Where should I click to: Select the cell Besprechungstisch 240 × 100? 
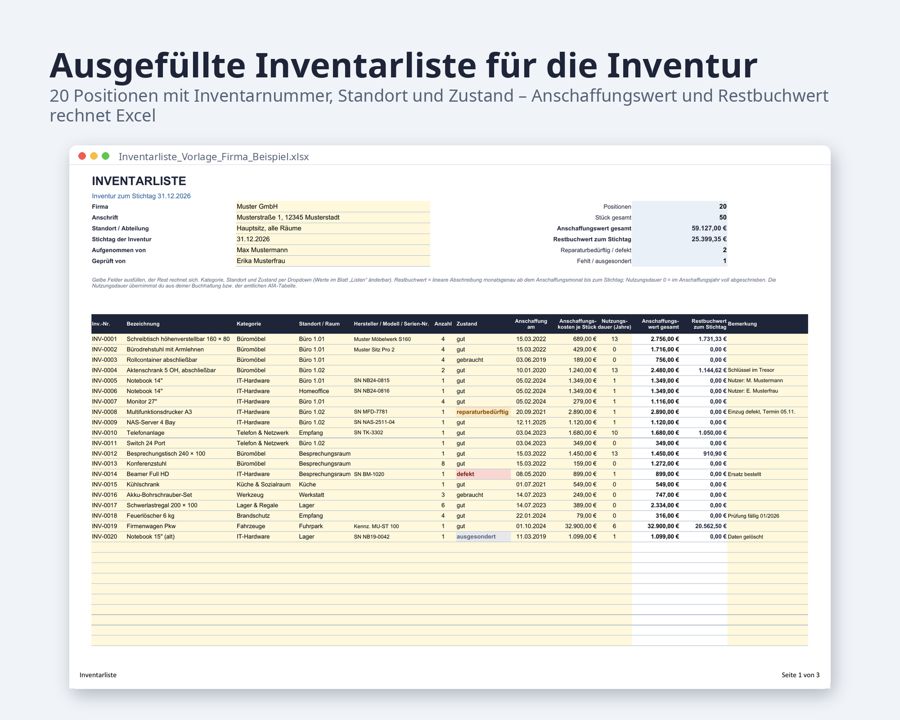(166, 454)
